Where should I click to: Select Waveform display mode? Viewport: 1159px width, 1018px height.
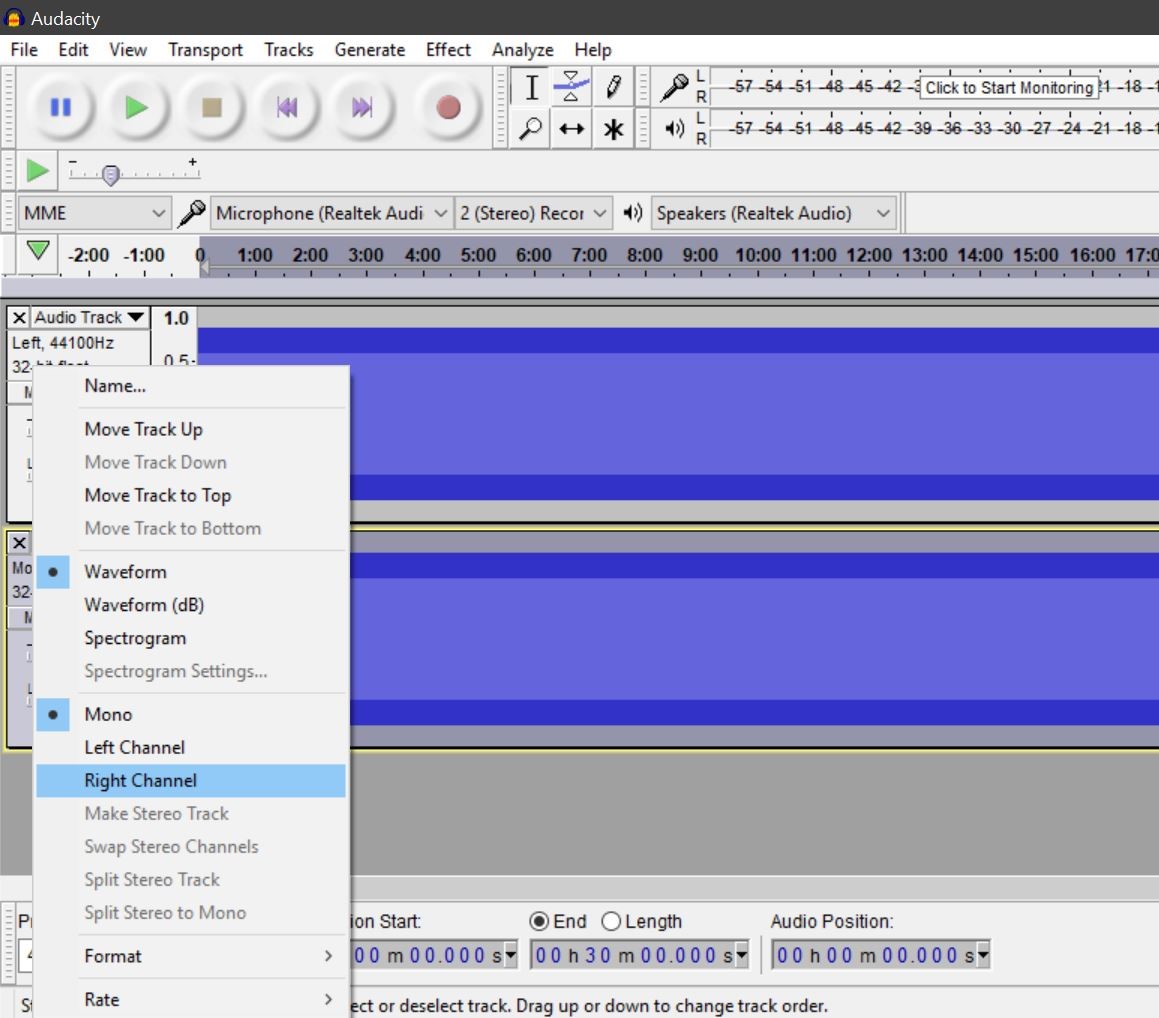(x=125, y=571)
